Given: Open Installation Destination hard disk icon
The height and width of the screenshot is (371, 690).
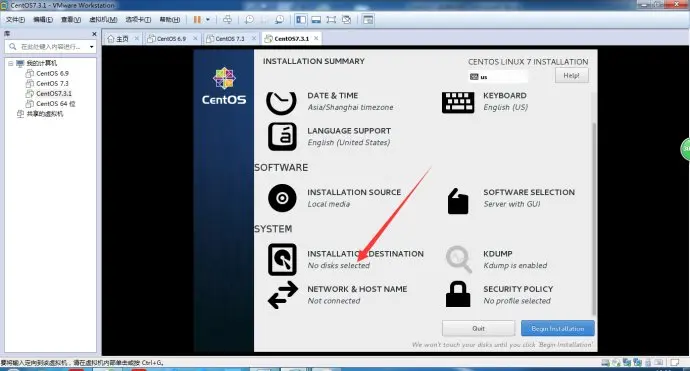Looking at the screenshot, I should (x=282, y=260).
